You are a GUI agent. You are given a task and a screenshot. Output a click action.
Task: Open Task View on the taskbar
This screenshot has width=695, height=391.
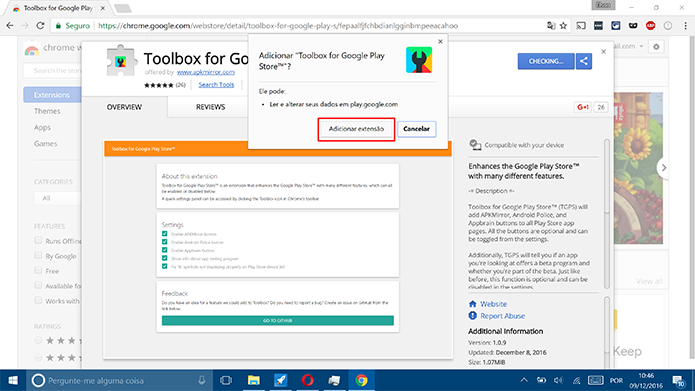(x=226, y=380)
